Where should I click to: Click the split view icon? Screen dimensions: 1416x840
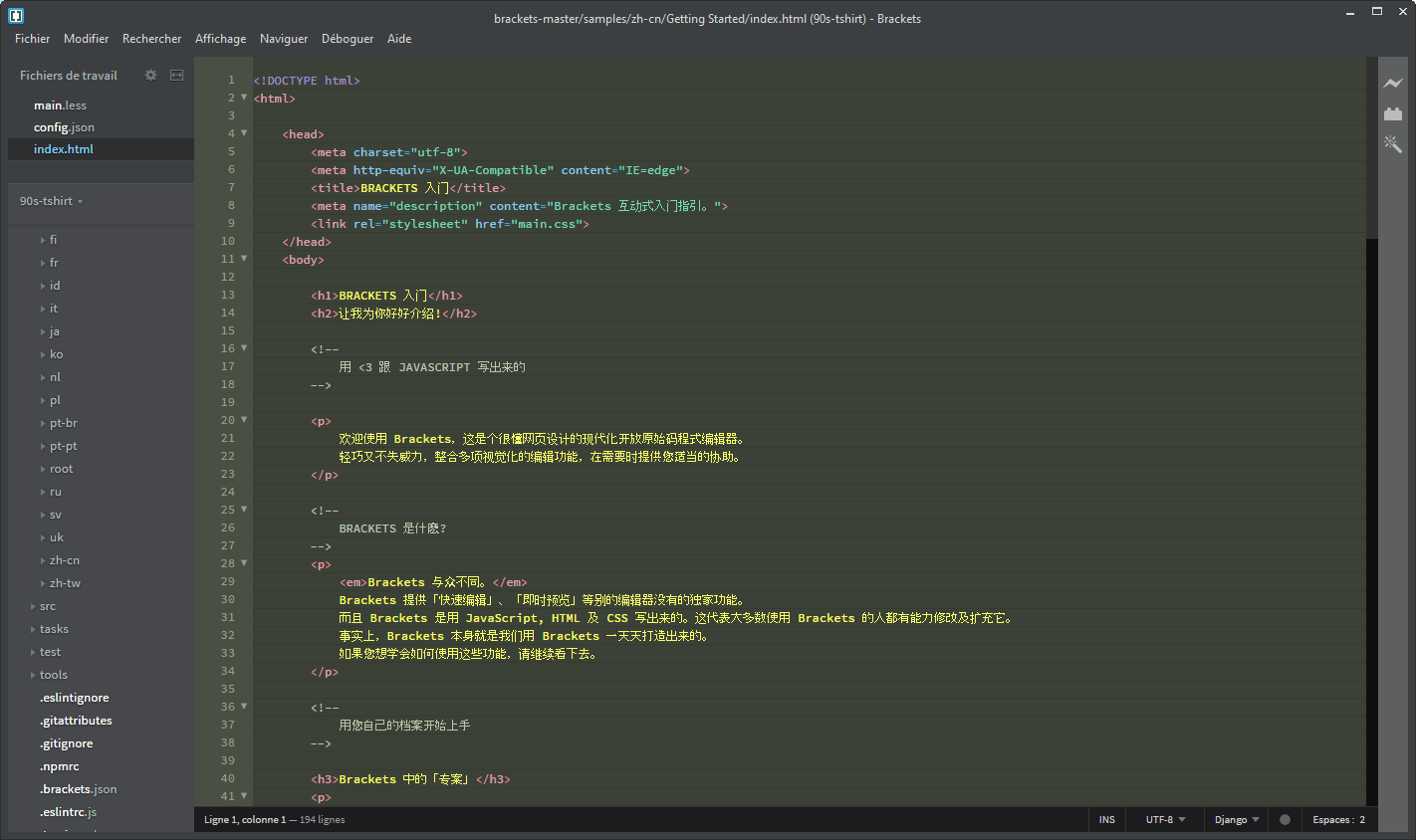[x=176, y=75]
